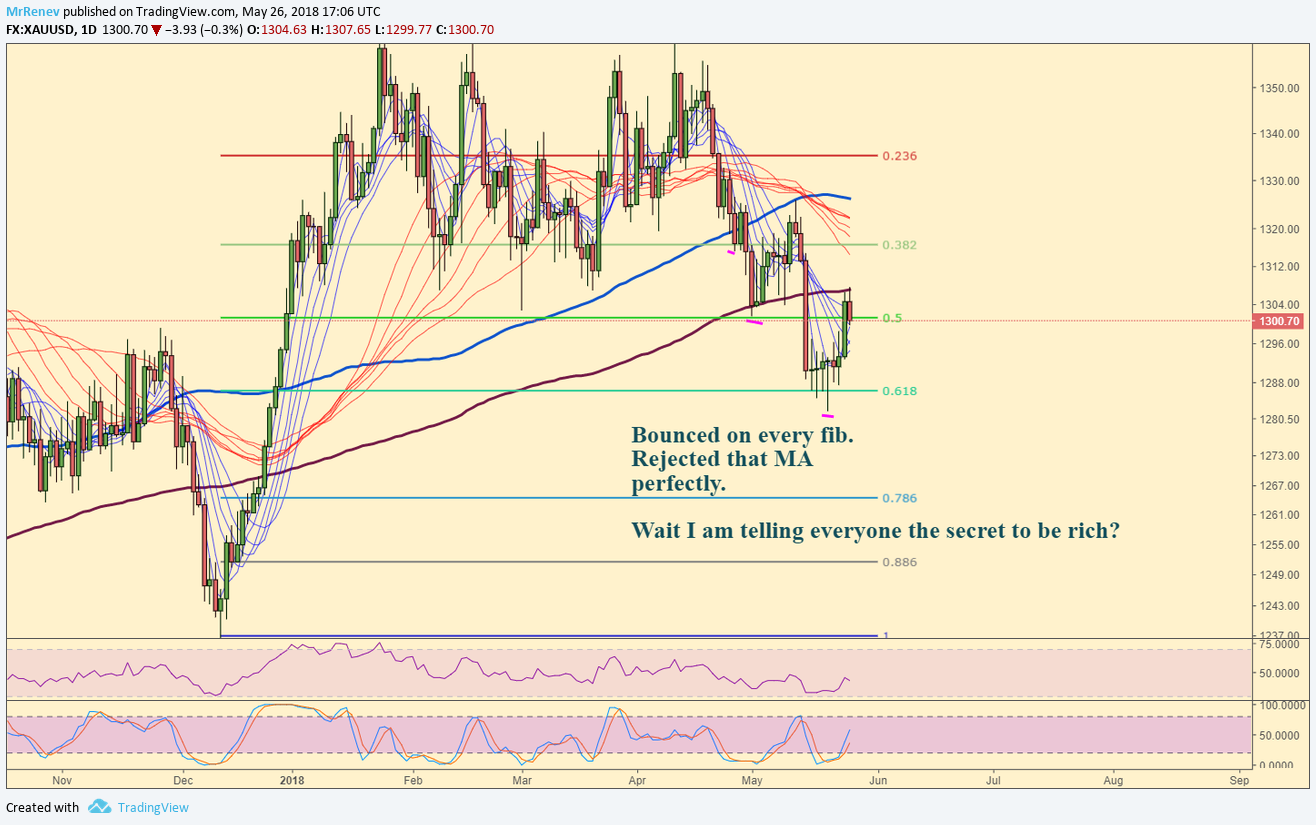This screenshot has height=825, width=1316.
Task: Click the TradingView logo icon at bottom
Action: [x=98, y=807]
